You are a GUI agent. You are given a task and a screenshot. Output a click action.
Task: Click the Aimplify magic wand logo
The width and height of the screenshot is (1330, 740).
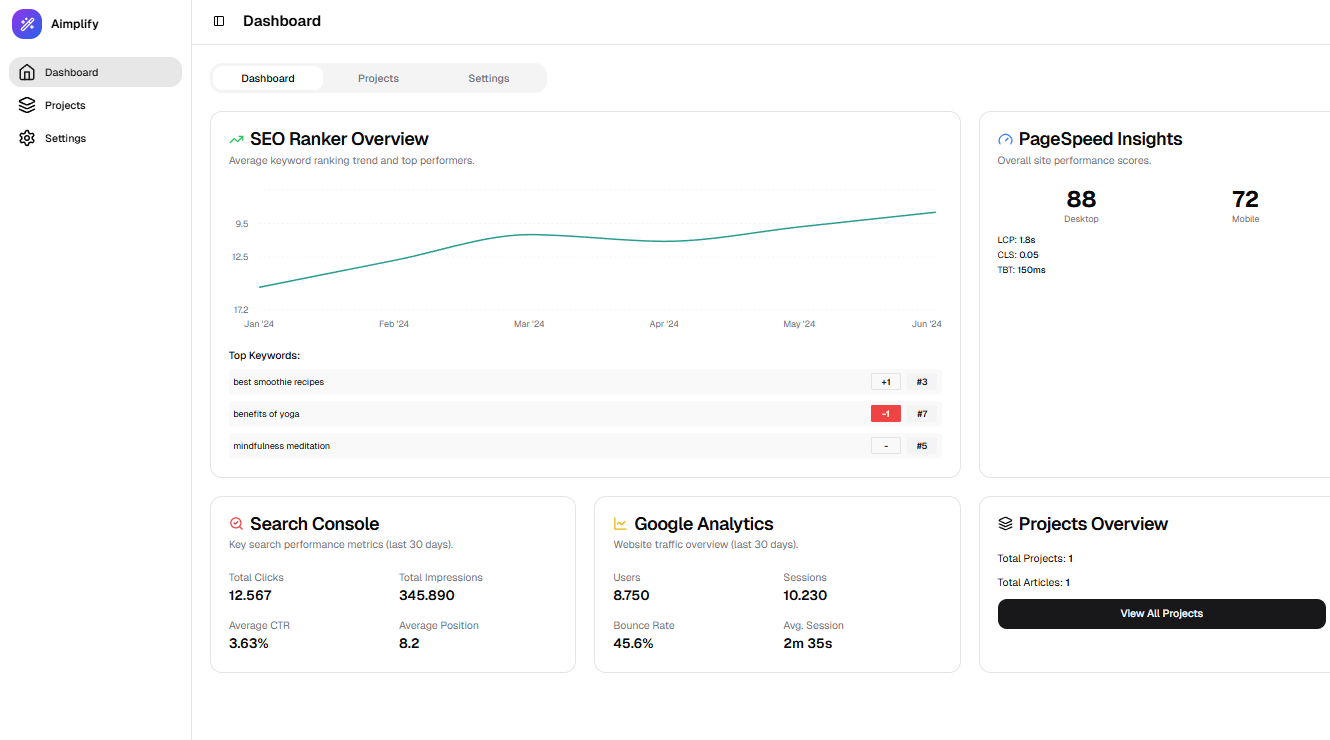click(27, 24)
